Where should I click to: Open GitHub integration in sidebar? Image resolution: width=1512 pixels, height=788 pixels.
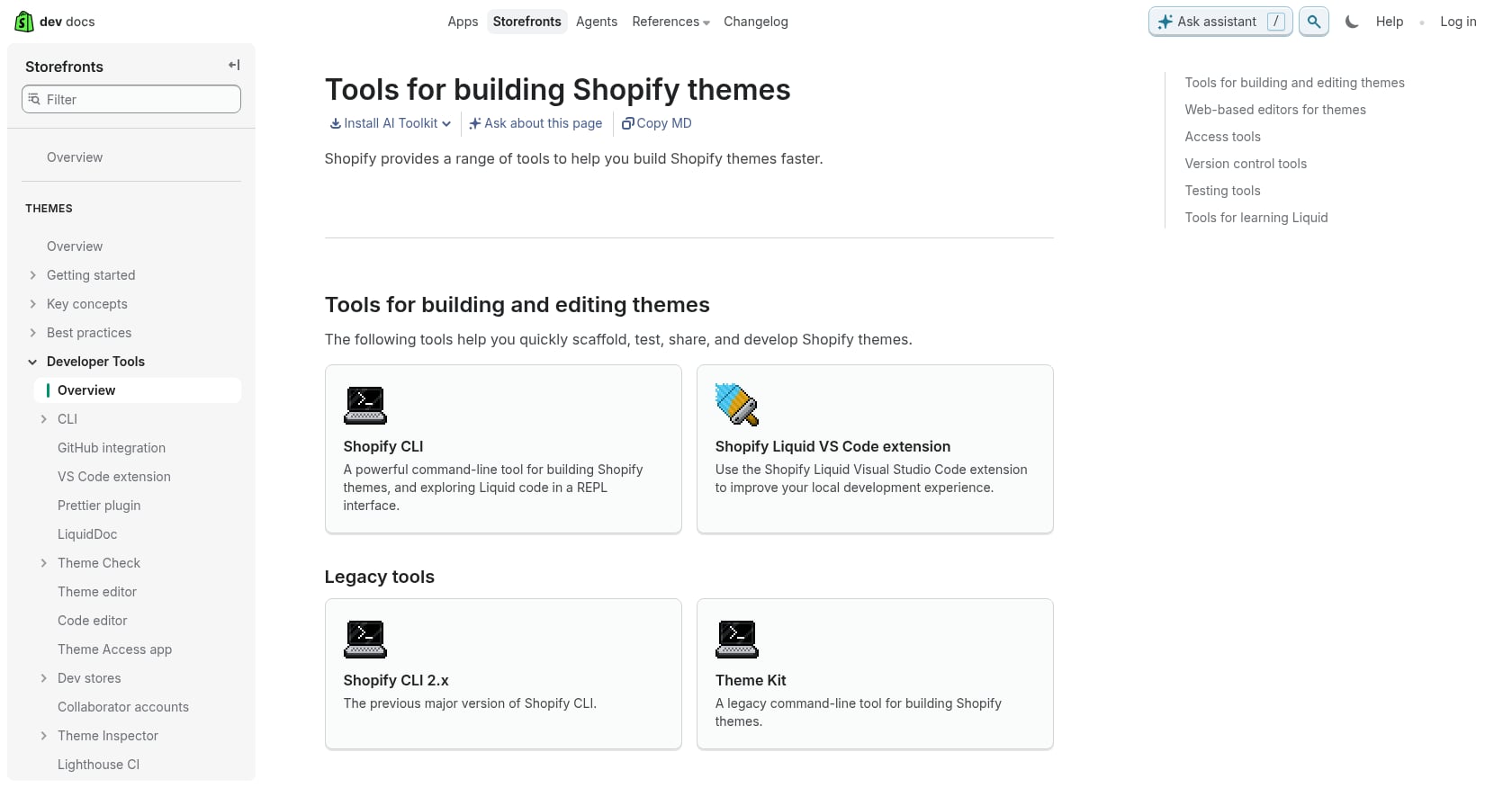coord(112,448)
